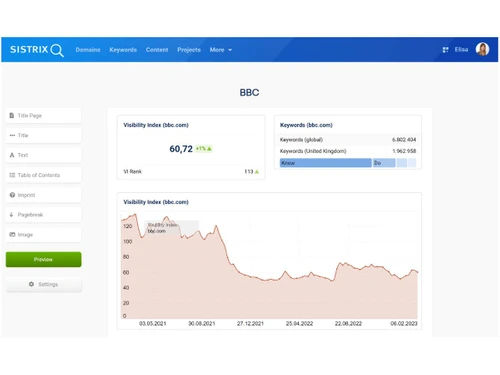The height and width of the screenshot is (375, 500).
Task: Click the +1% change badge
Action: click(x=204, y=149)
